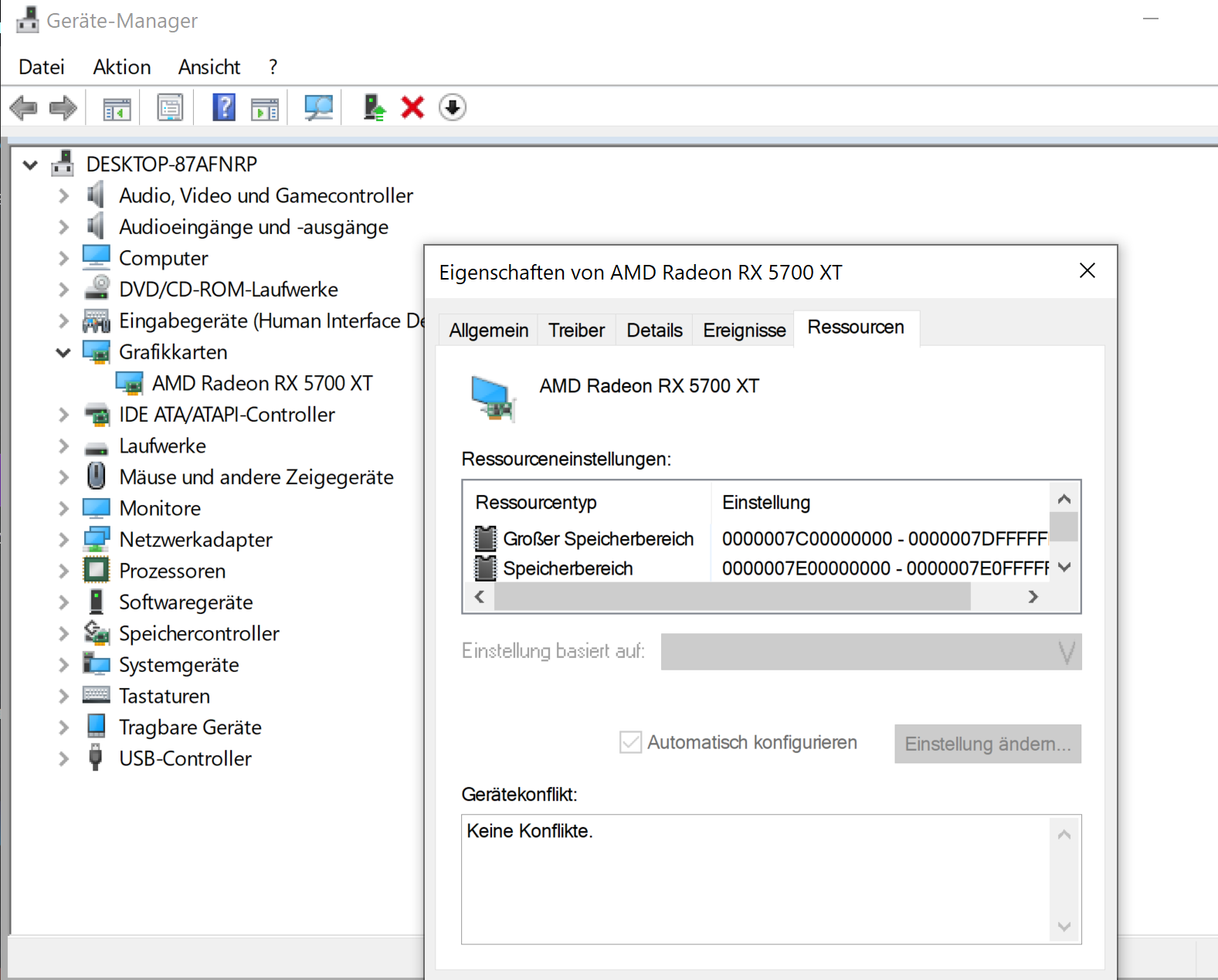Click the Softwaregeräte icon
The height and width of the screenshot is (980, 1218).
97,601
